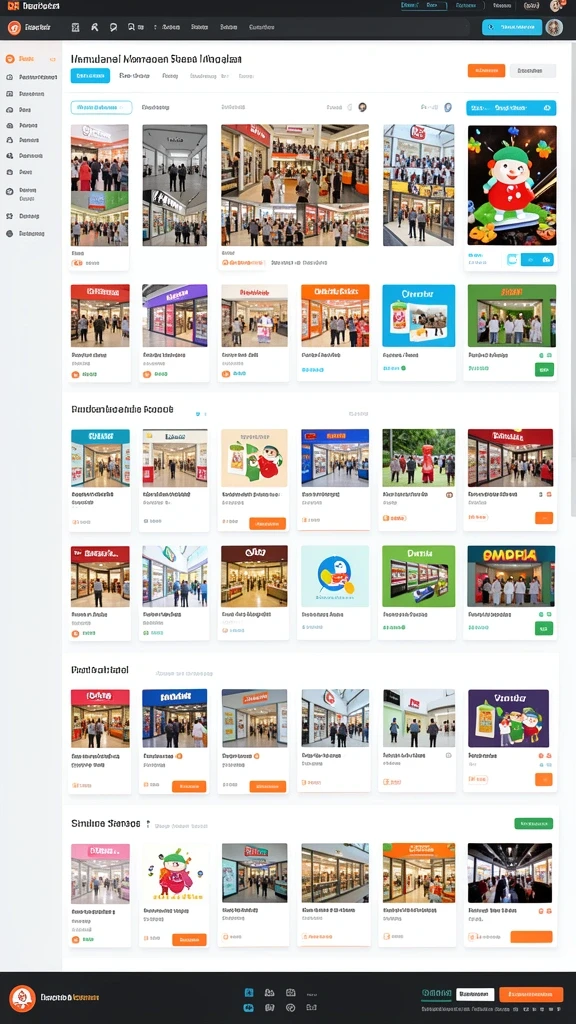The height and width of the screenshot is (1024, 576).
Task: Open the blue bird logo thumbnail on teal
Action: point(335,577)
